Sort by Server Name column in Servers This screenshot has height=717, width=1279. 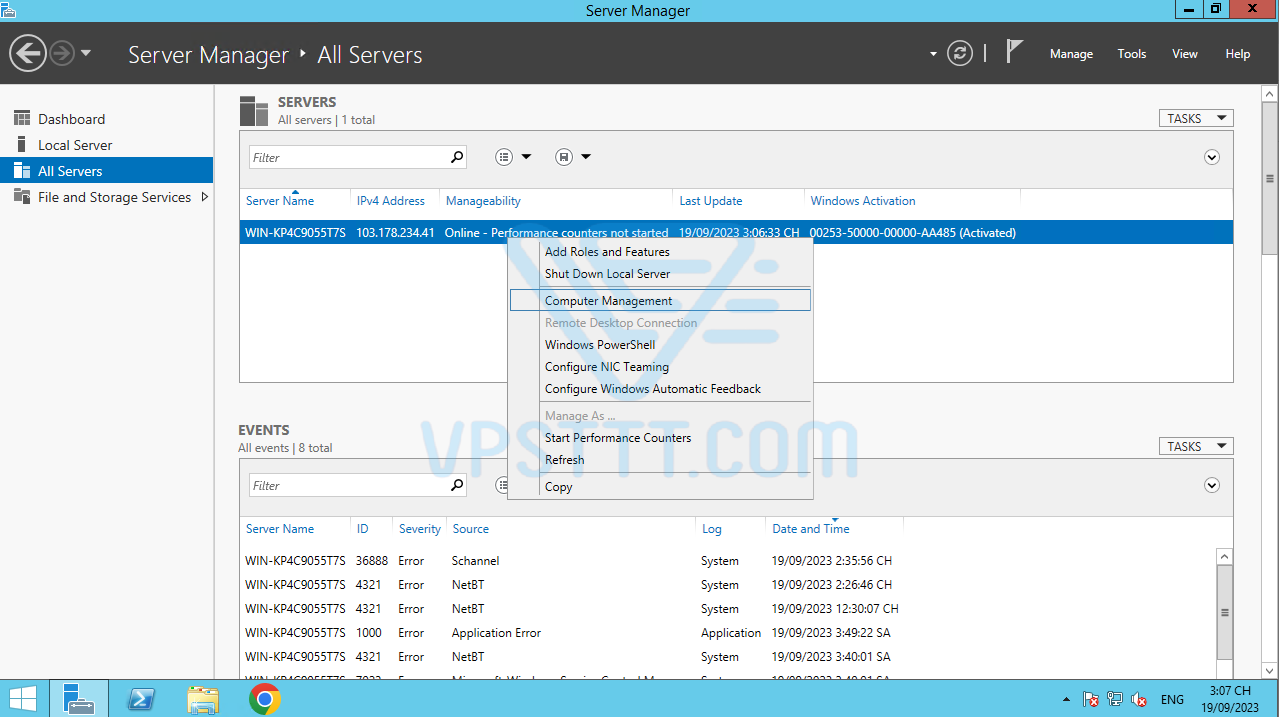click(x=280, y=201)
